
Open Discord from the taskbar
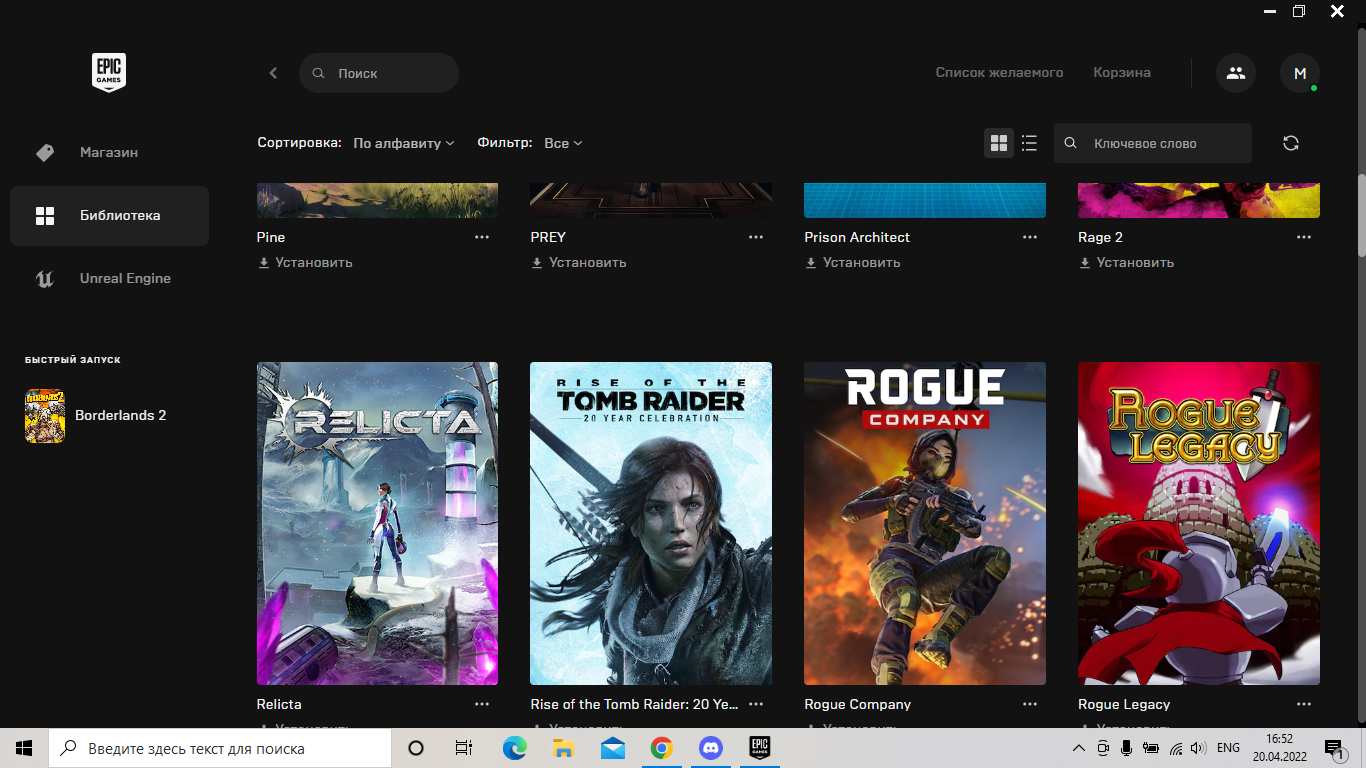[711, 748]
